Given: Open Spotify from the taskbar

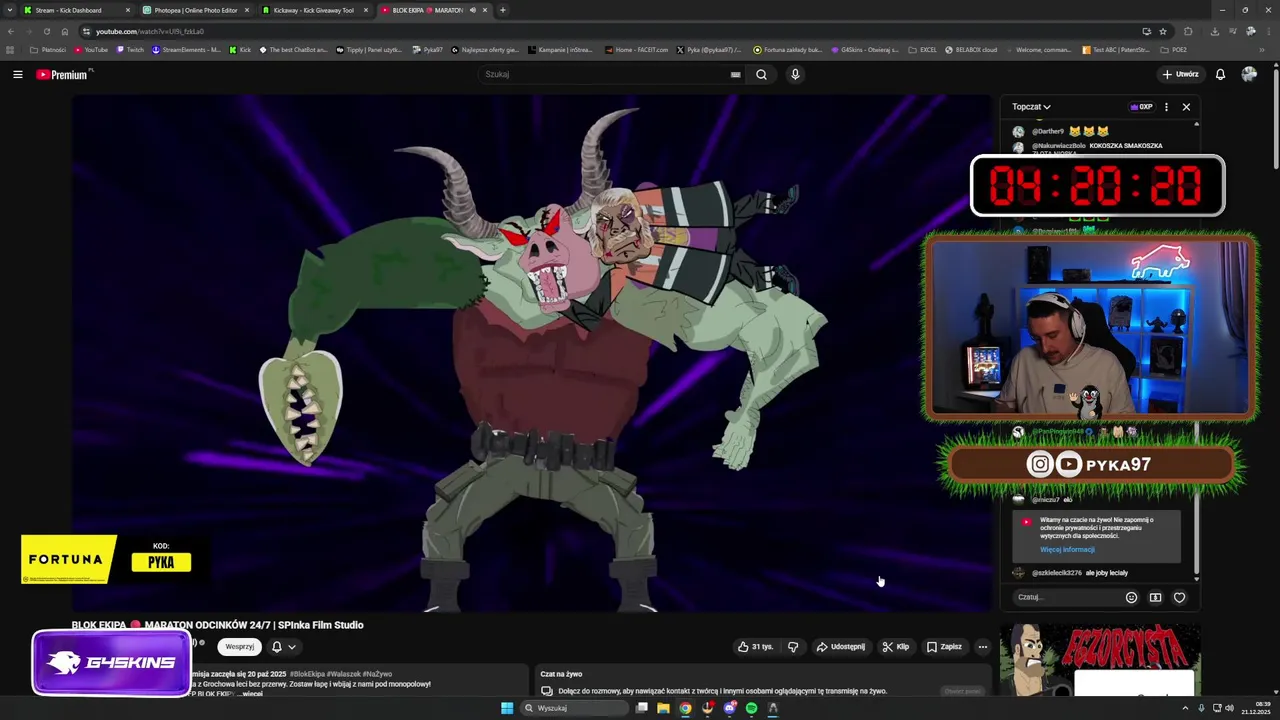Looking at the screenshot, I should click(x=751, y=708).
